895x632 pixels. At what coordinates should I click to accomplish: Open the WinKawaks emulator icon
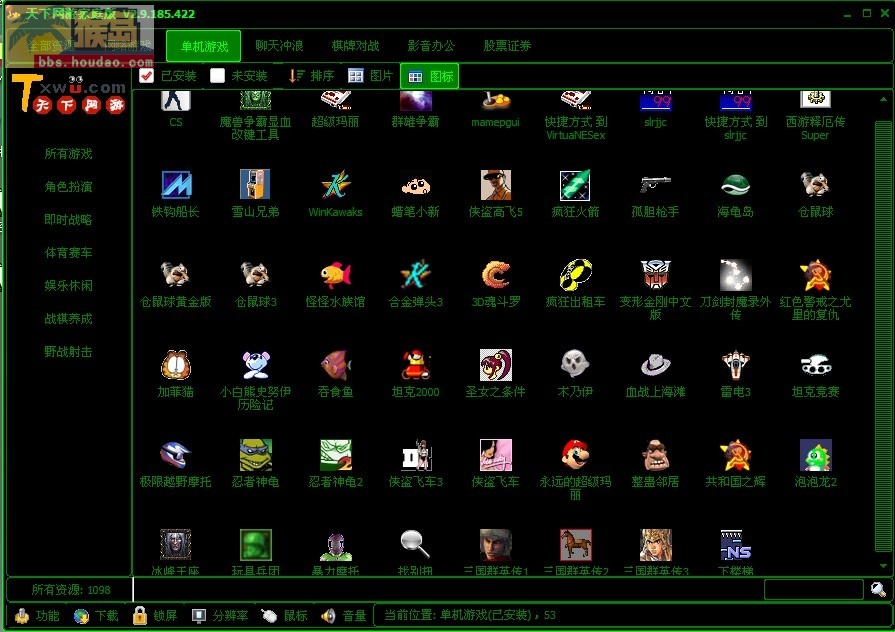click(336, 184)
